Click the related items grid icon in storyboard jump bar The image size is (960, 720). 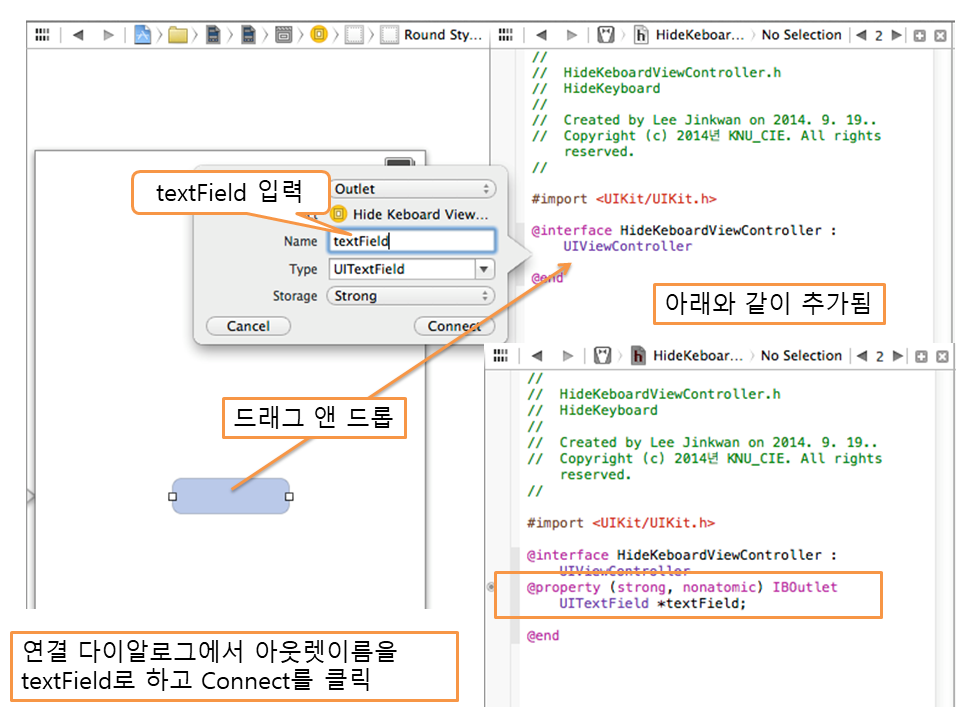(x=42, y=35)
